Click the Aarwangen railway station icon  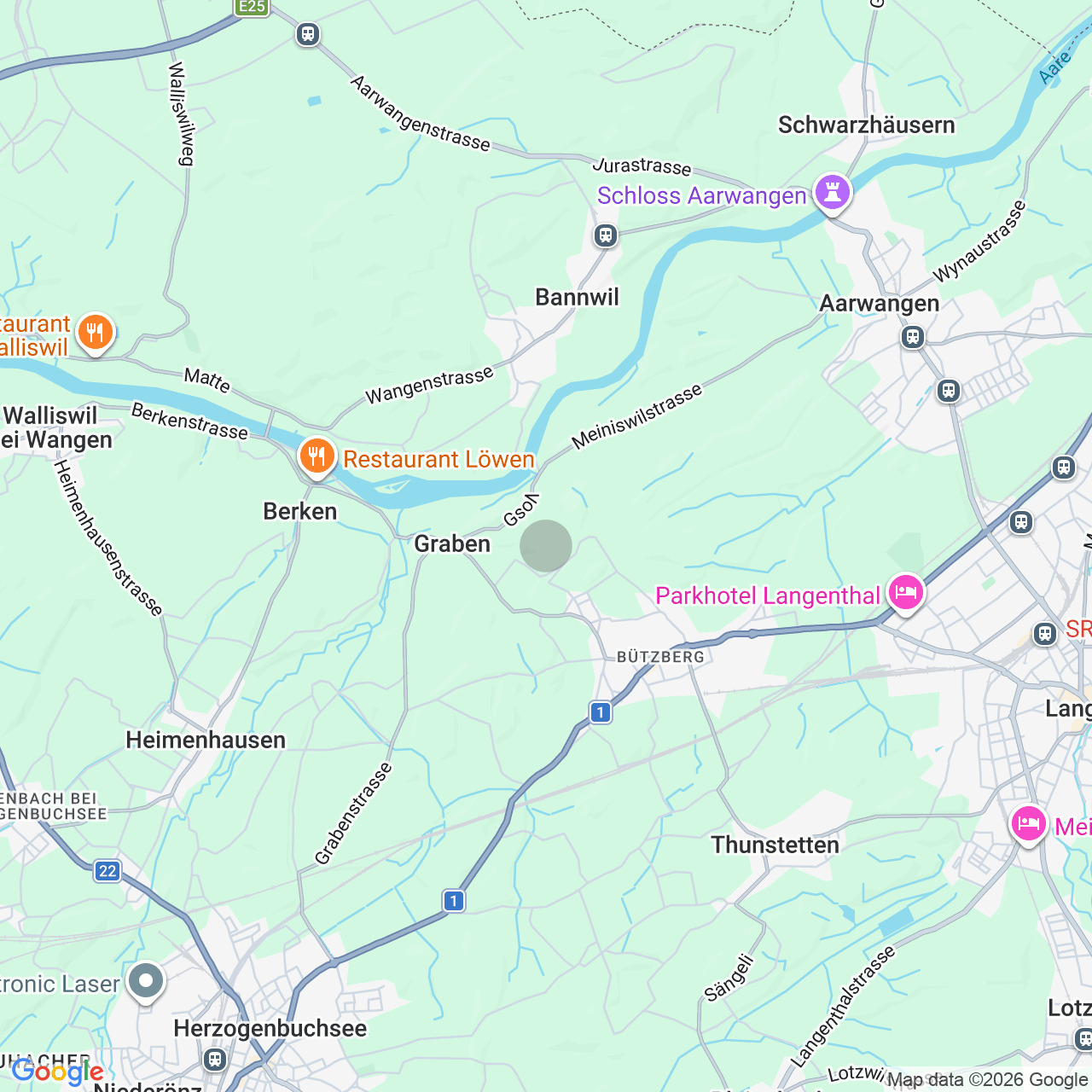[x=913, y=337]
